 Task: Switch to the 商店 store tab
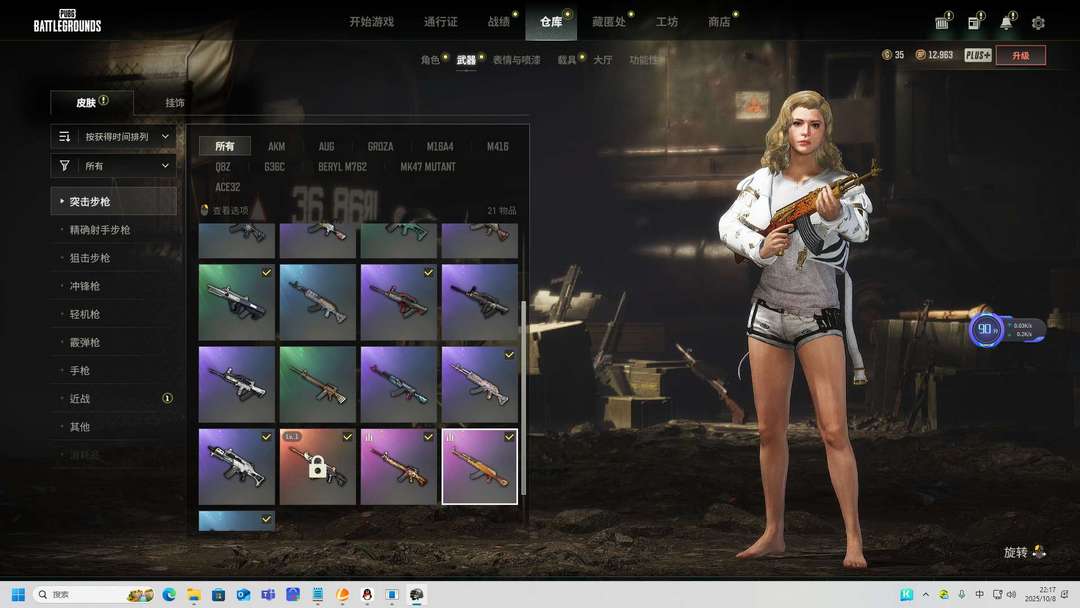718,22
